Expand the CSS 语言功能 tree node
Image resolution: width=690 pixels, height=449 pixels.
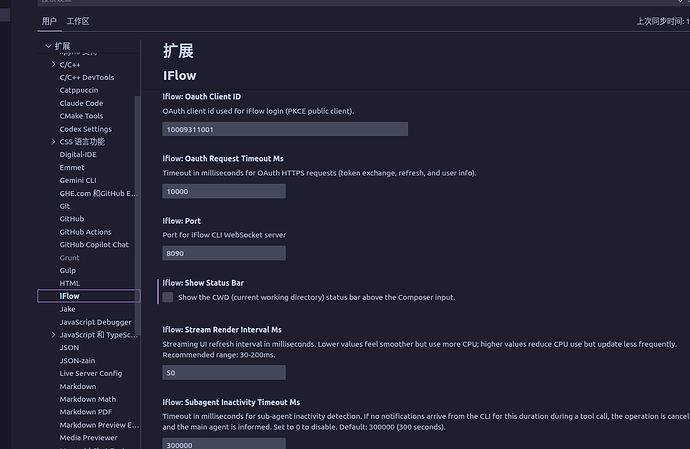tap(54, 142)
